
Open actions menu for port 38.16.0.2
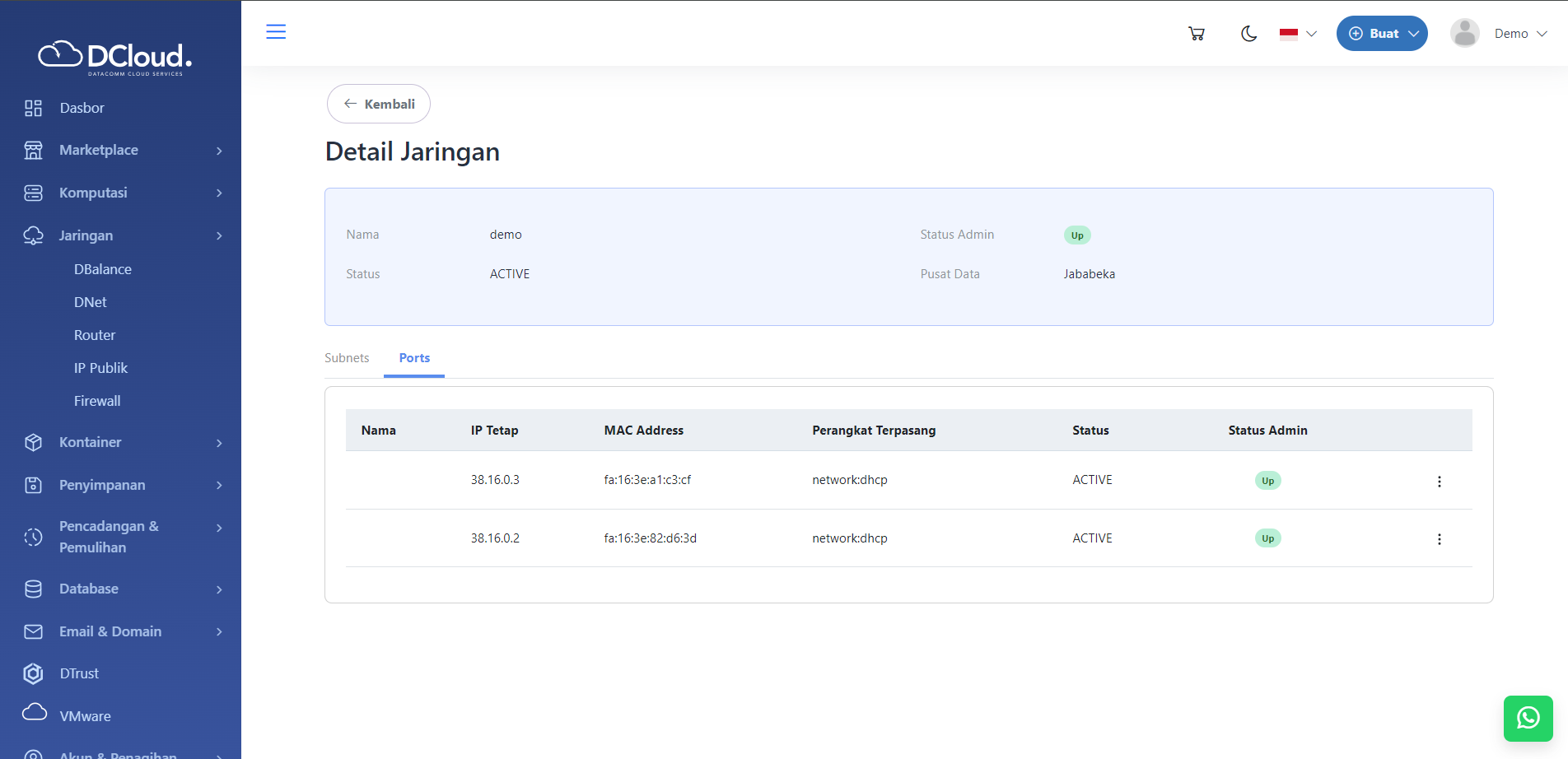(x=1439, y=539)
